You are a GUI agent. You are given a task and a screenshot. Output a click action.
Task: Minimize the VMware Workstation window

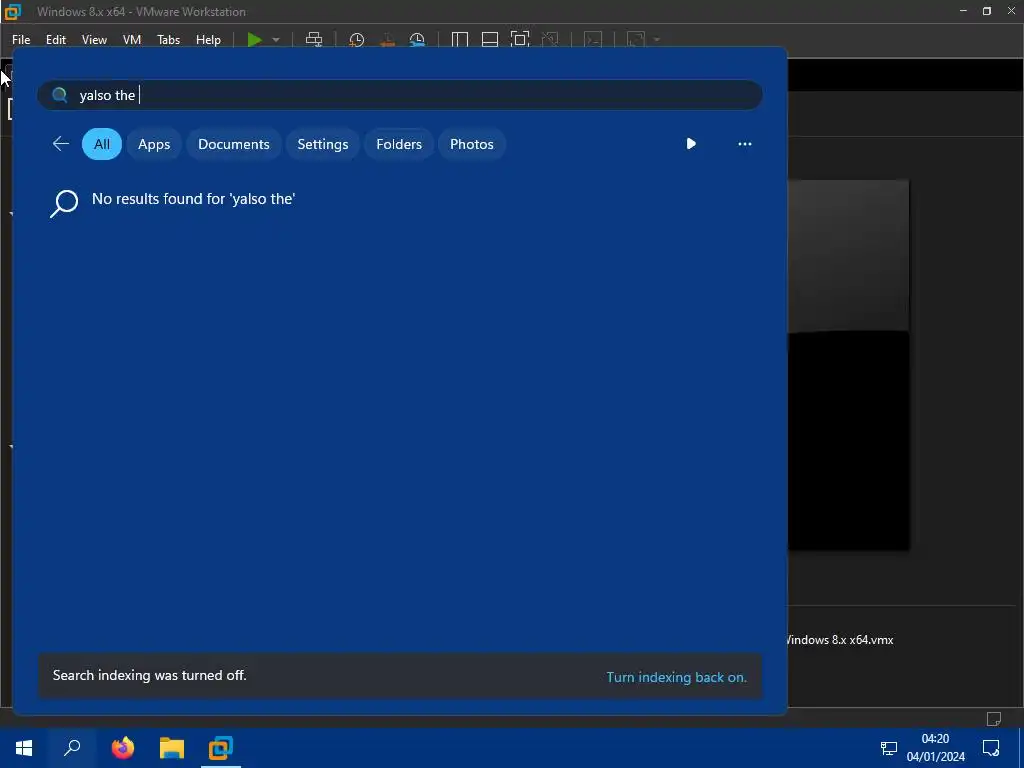click(x=963, y=11)
